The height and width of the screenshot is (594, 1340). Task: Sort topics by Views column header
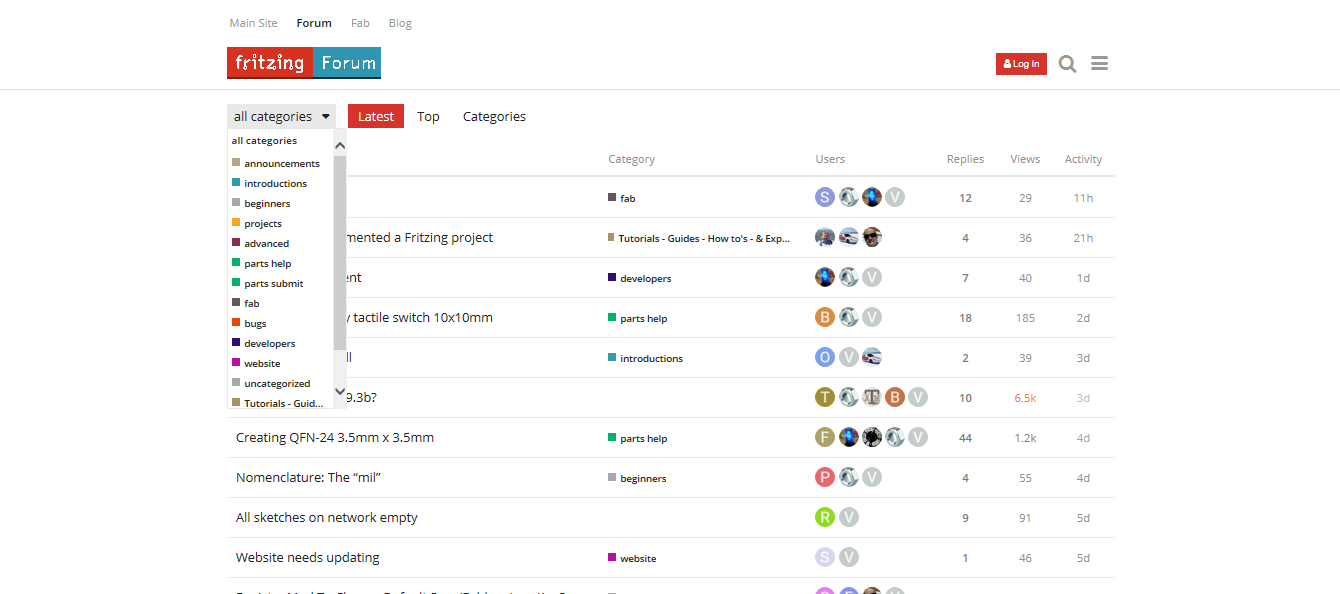coord(1025,159)
